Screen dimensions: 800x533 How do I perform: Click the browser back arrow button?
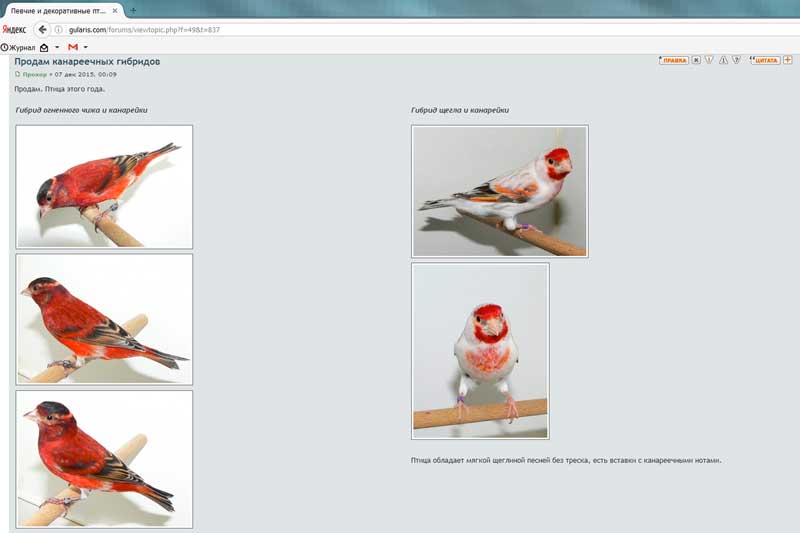(x=43, y=30)
